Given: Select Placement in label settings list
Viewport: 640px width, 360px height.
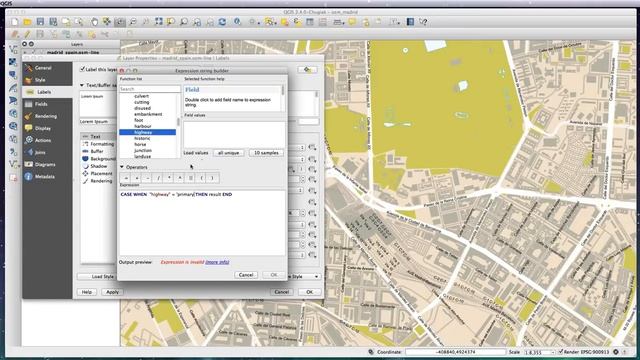Looking at the screenshot, I should [98, 173].
